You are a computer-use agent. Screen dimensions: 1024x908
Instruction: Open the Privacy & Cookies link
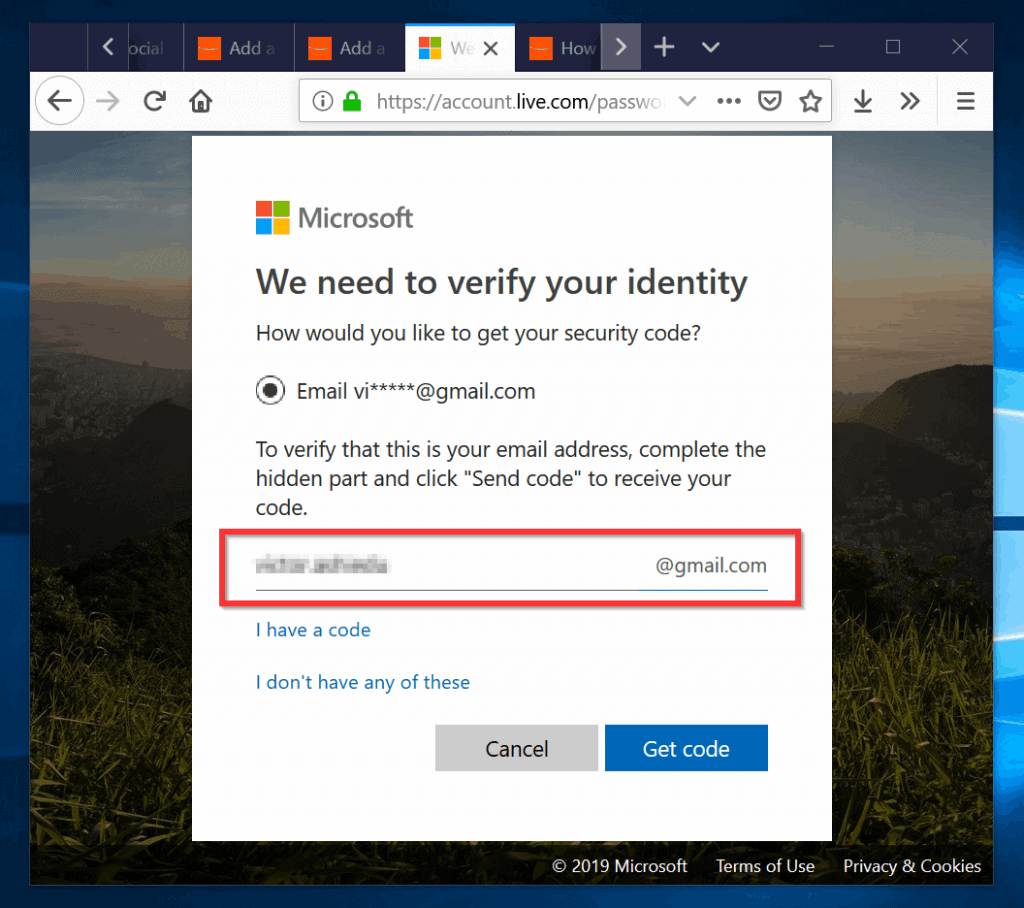coord(912,866)
